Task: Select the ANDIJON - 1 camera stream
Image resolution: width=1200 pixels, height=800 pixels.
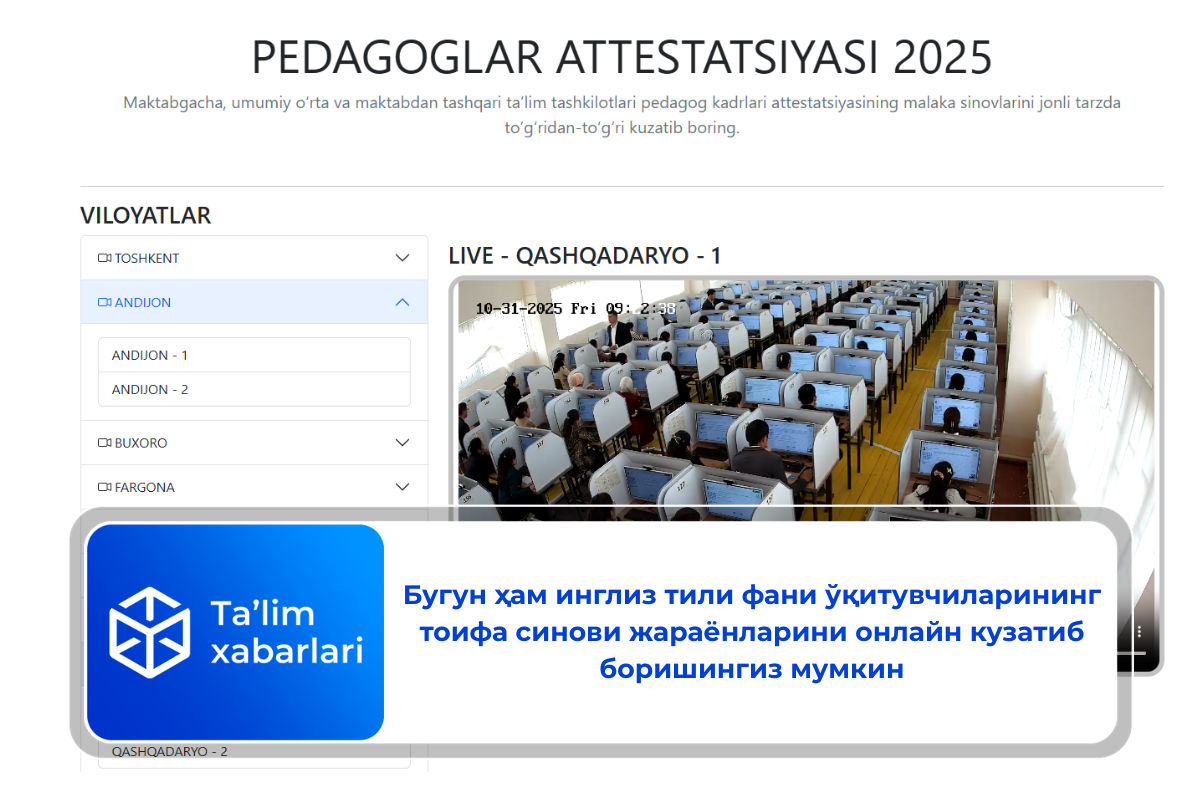Action: pyautogui.click(x=150, y=355)
